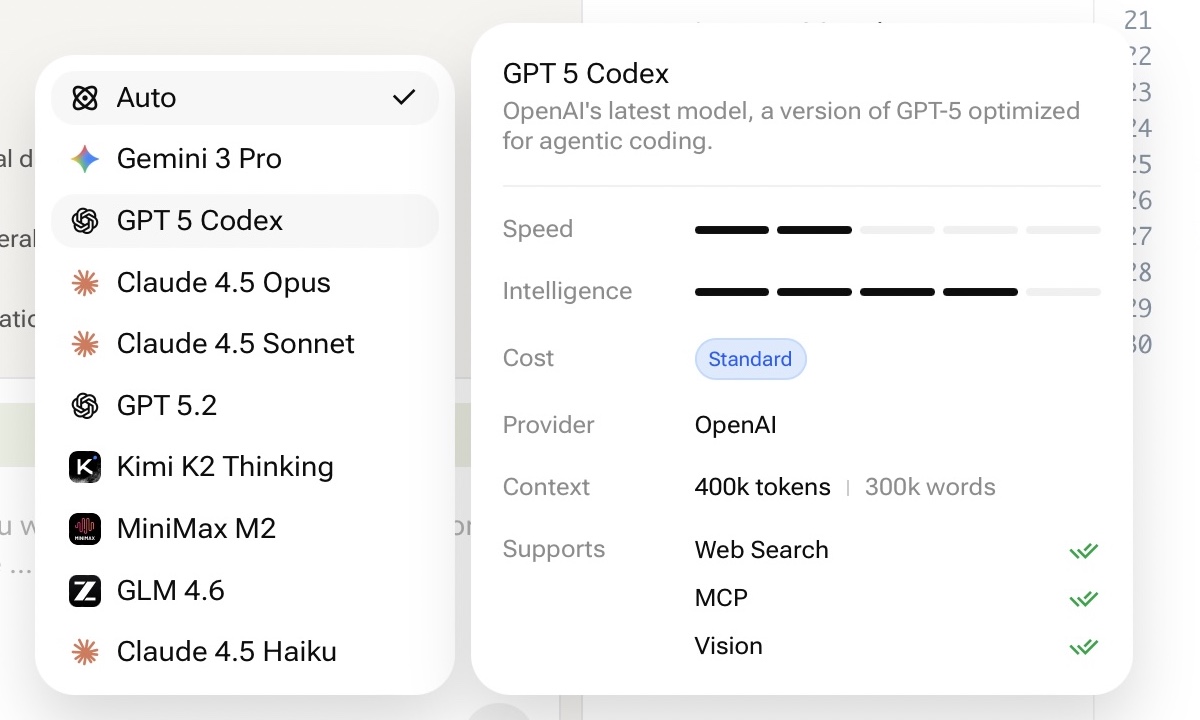The height and width of the screenshot is (720, 1200).
Task: Choose the Kimi K2 Thinking model entry
Action: point(225,467)
